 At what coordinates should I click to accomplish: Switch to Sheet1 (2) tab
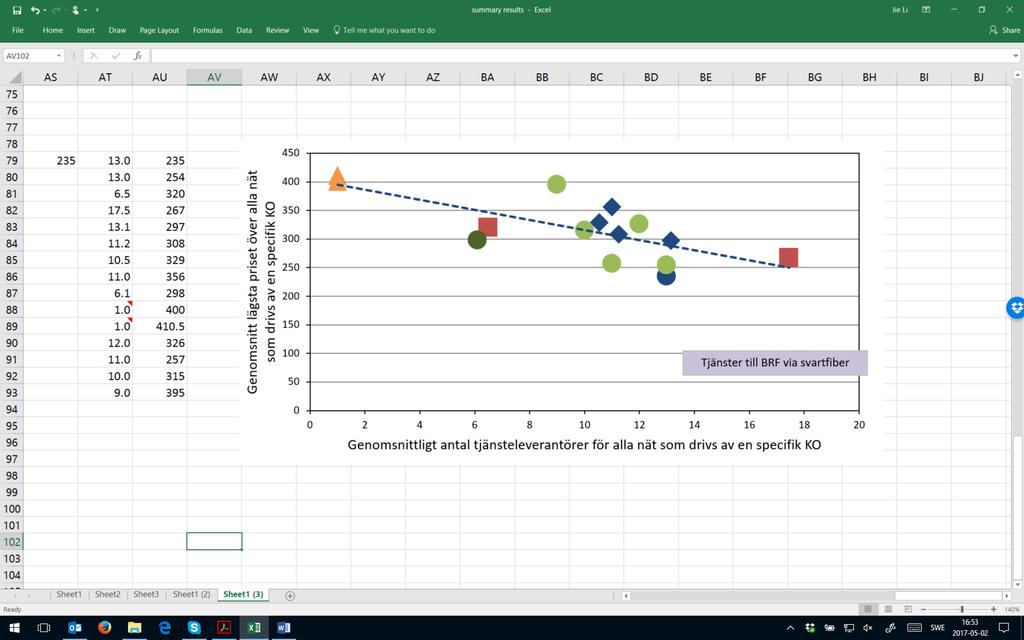click(191, 594)
